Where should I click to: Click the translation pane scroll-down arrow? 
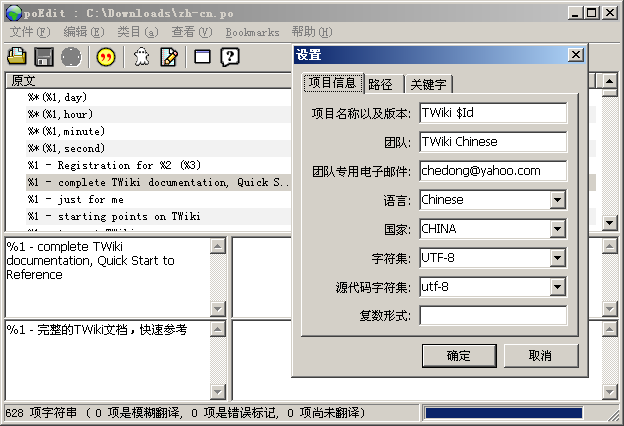click(x=217, y=392)
